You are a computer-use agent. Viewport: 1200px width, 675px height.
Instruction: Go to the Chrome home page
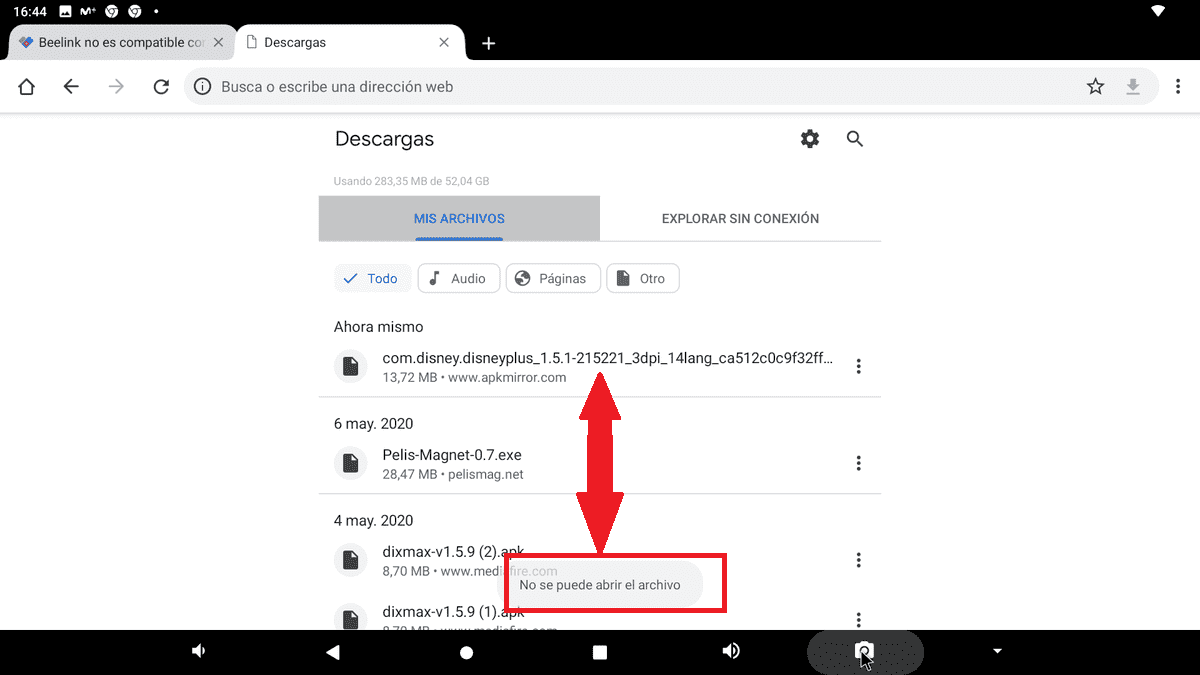pyautogui.click(x=27, y=87)
